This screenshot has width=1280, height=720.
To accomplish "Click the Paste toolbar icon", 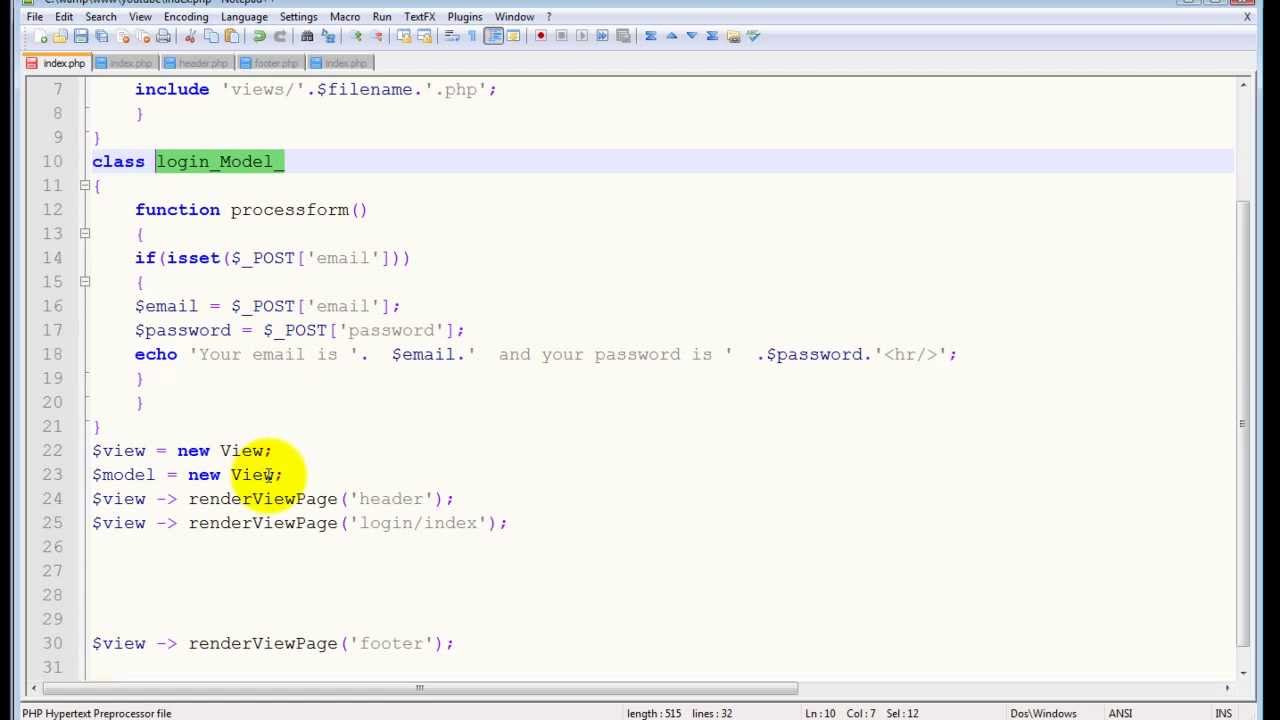I will point(232,36).
